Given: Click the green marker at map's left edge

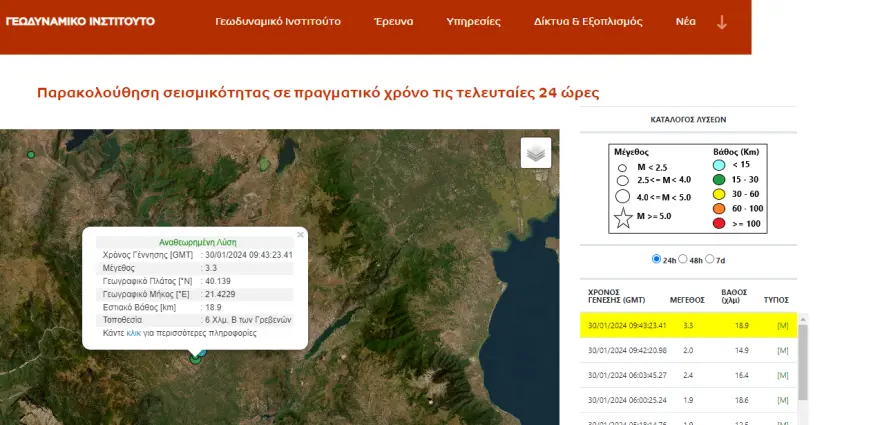Looking at the screenshot, I should 31,154.
